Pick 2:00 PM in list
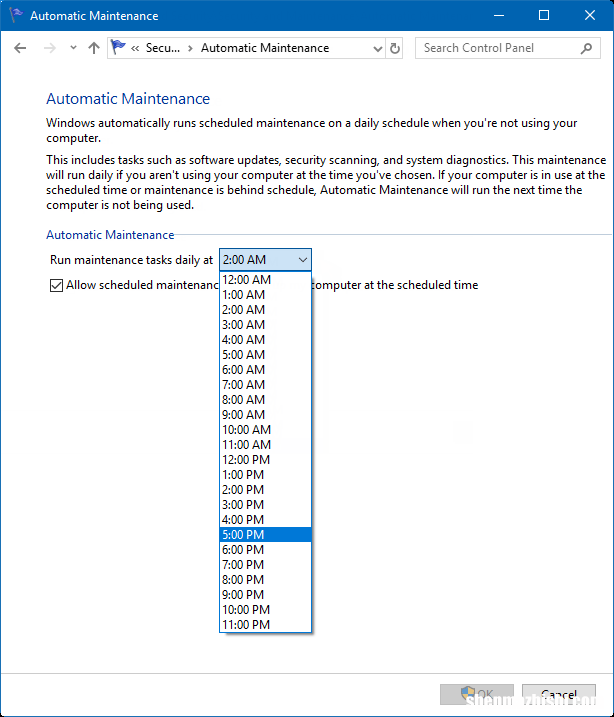Image resolution: width=614 pixels, height=717 pixels. 265,490
